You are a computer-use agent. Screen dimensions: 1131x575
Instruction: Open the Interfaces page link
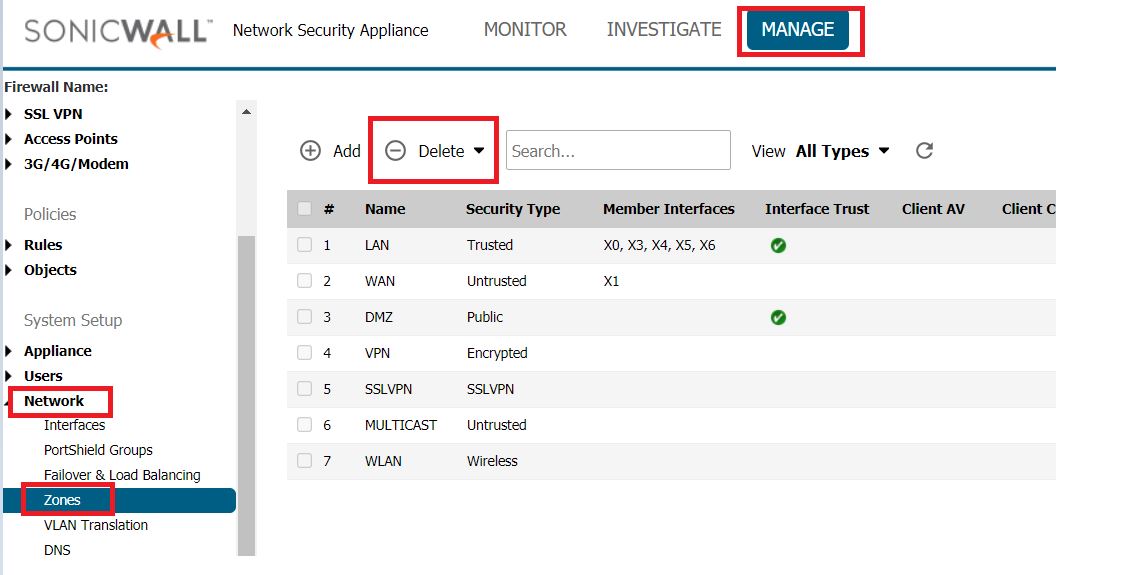[x=74, y=425]
